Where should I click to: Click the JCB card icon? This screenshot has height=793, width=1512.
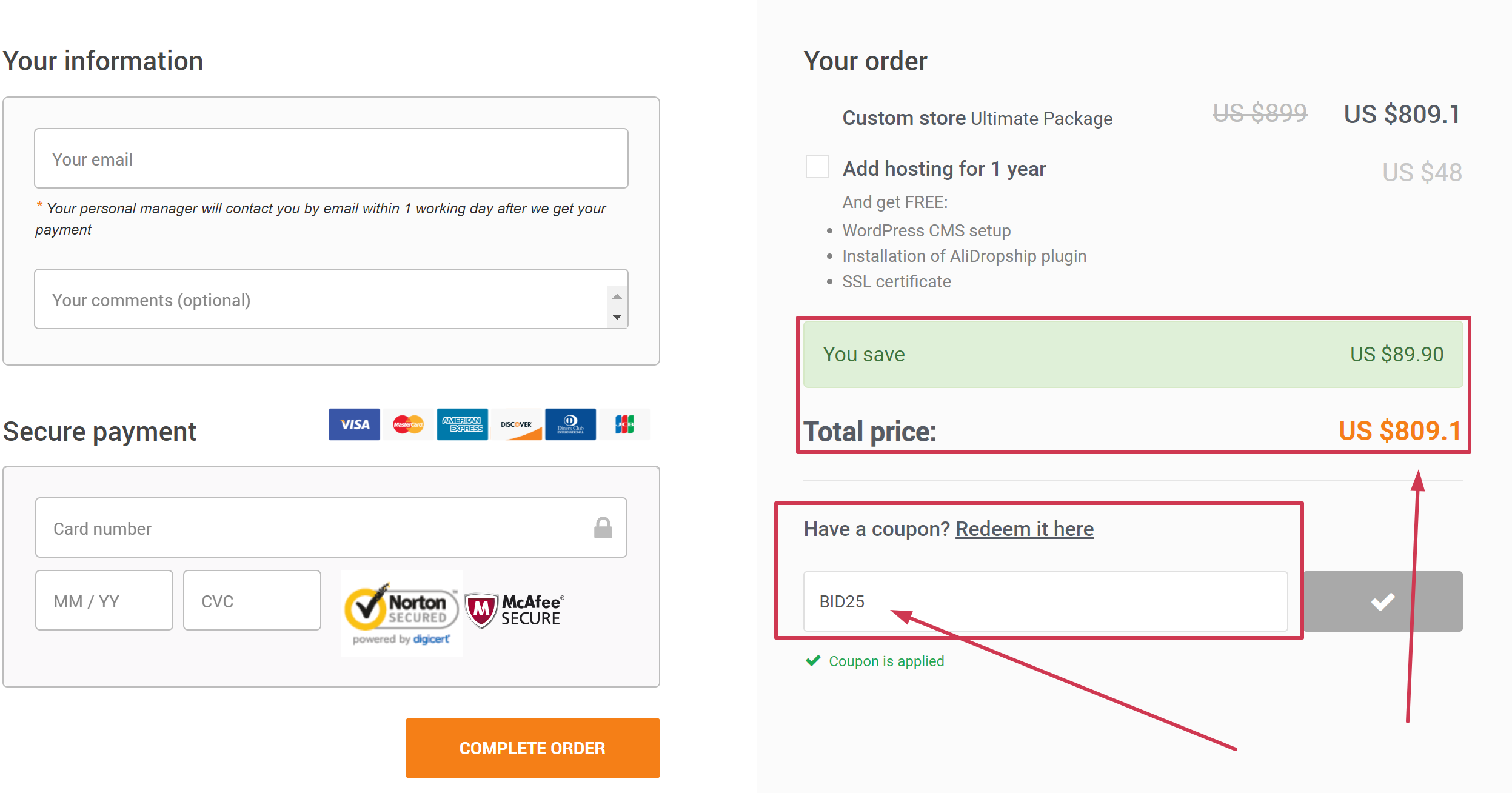coord(624,424)
